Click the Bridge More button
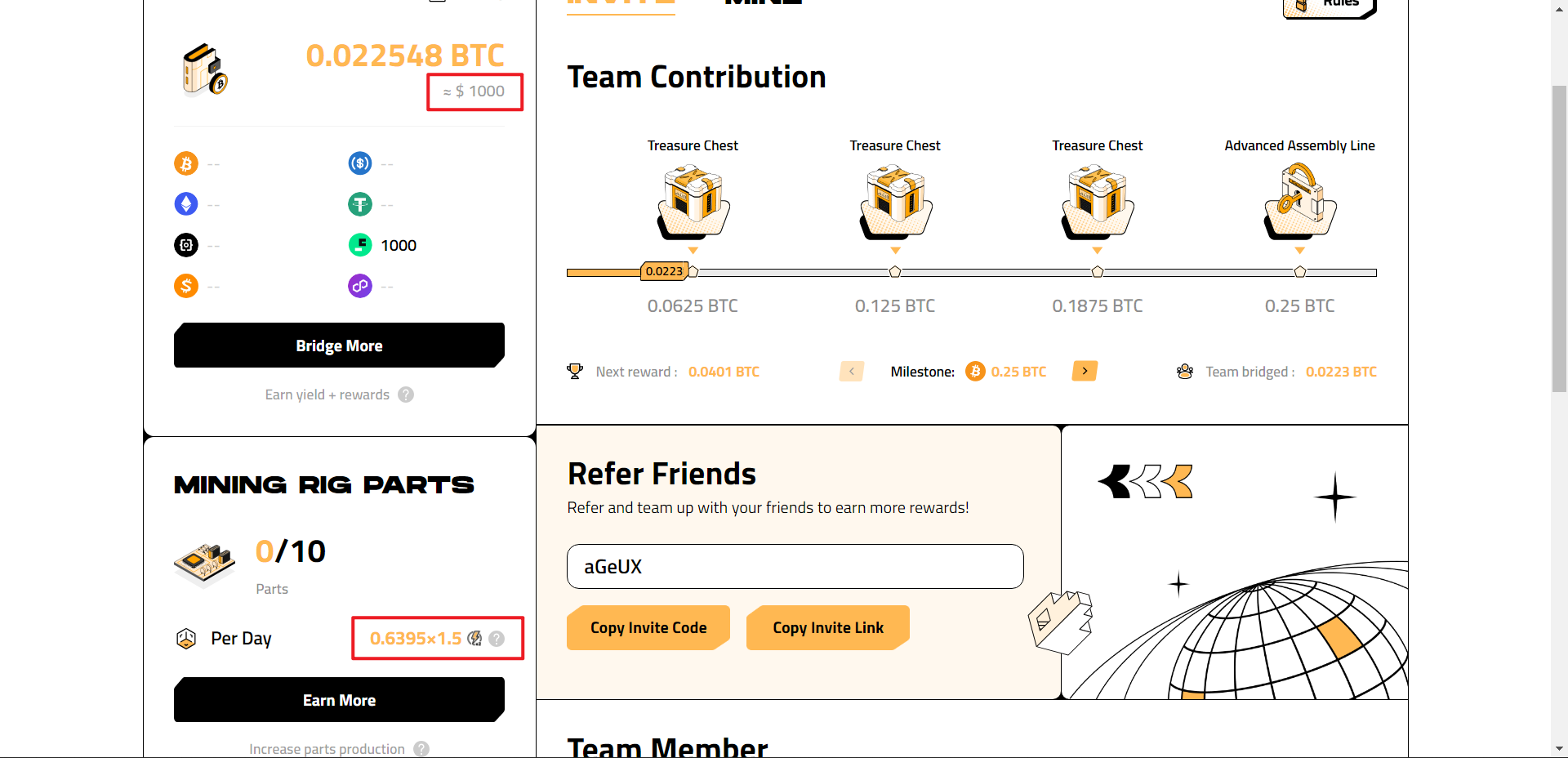1568x758 pixels. (339, 346)
